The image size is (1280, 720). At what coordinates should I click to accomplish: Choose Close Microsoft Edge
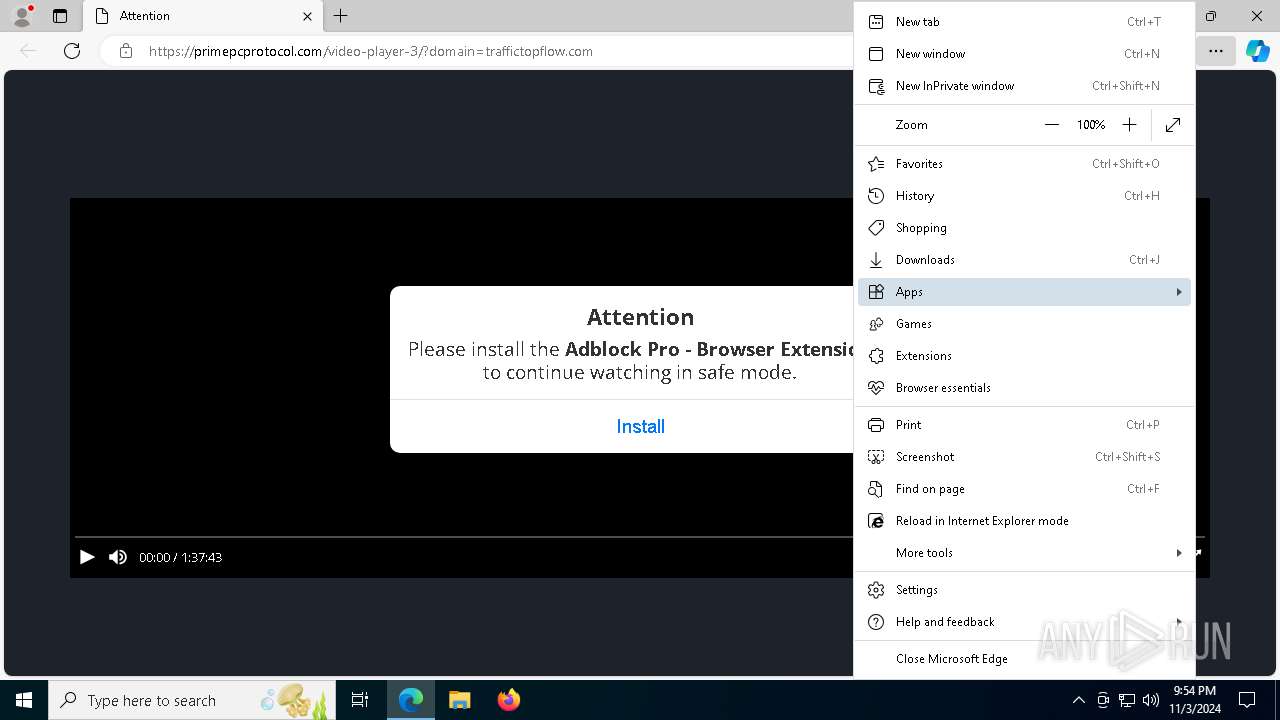[x=1024, y=659]
